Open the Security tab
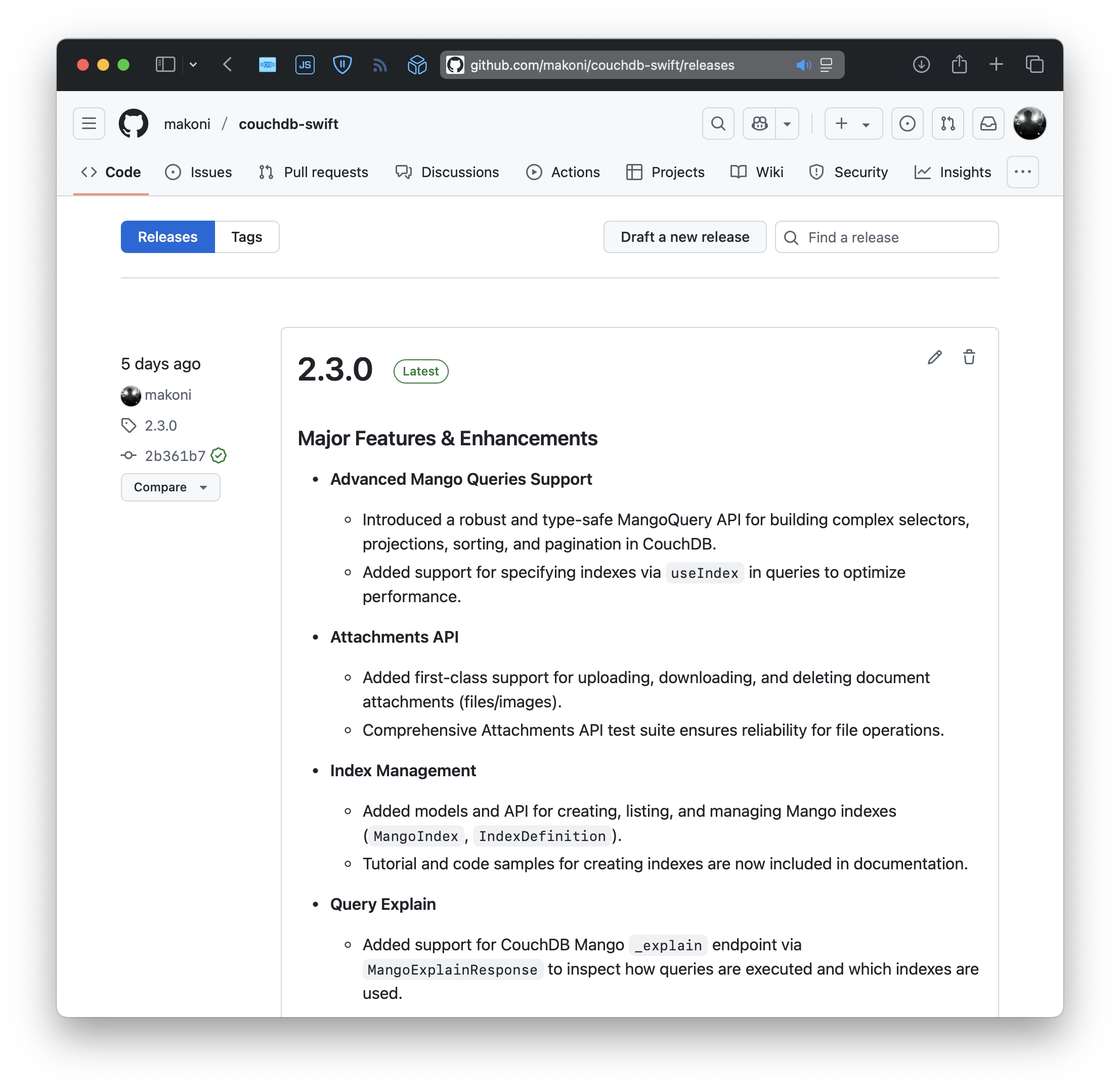Screen dimensions: 1120x1092 coord(848,172)
